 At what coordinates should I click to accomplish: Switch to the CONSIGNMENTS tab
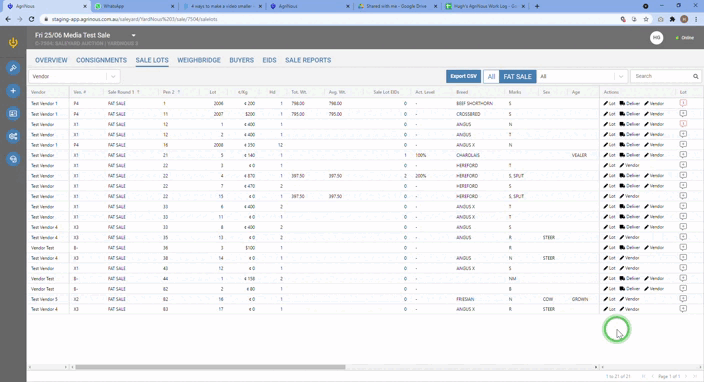101,60
